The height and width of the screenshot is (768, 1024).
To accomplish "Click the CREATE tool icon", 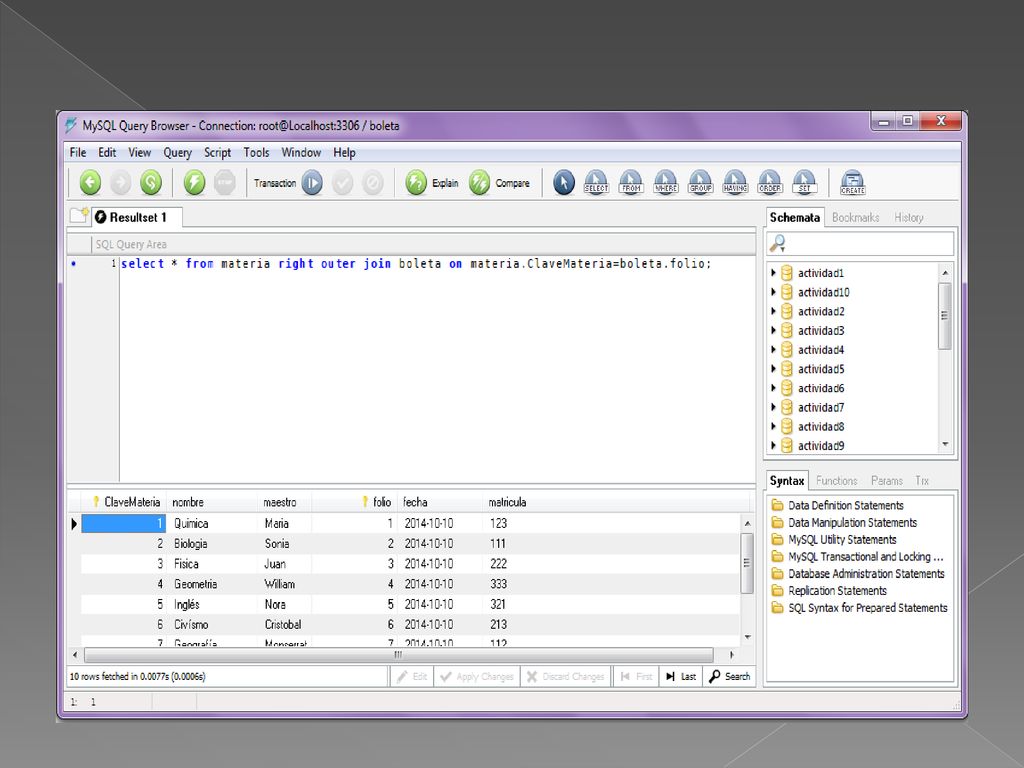I will (x=852, y=183).
